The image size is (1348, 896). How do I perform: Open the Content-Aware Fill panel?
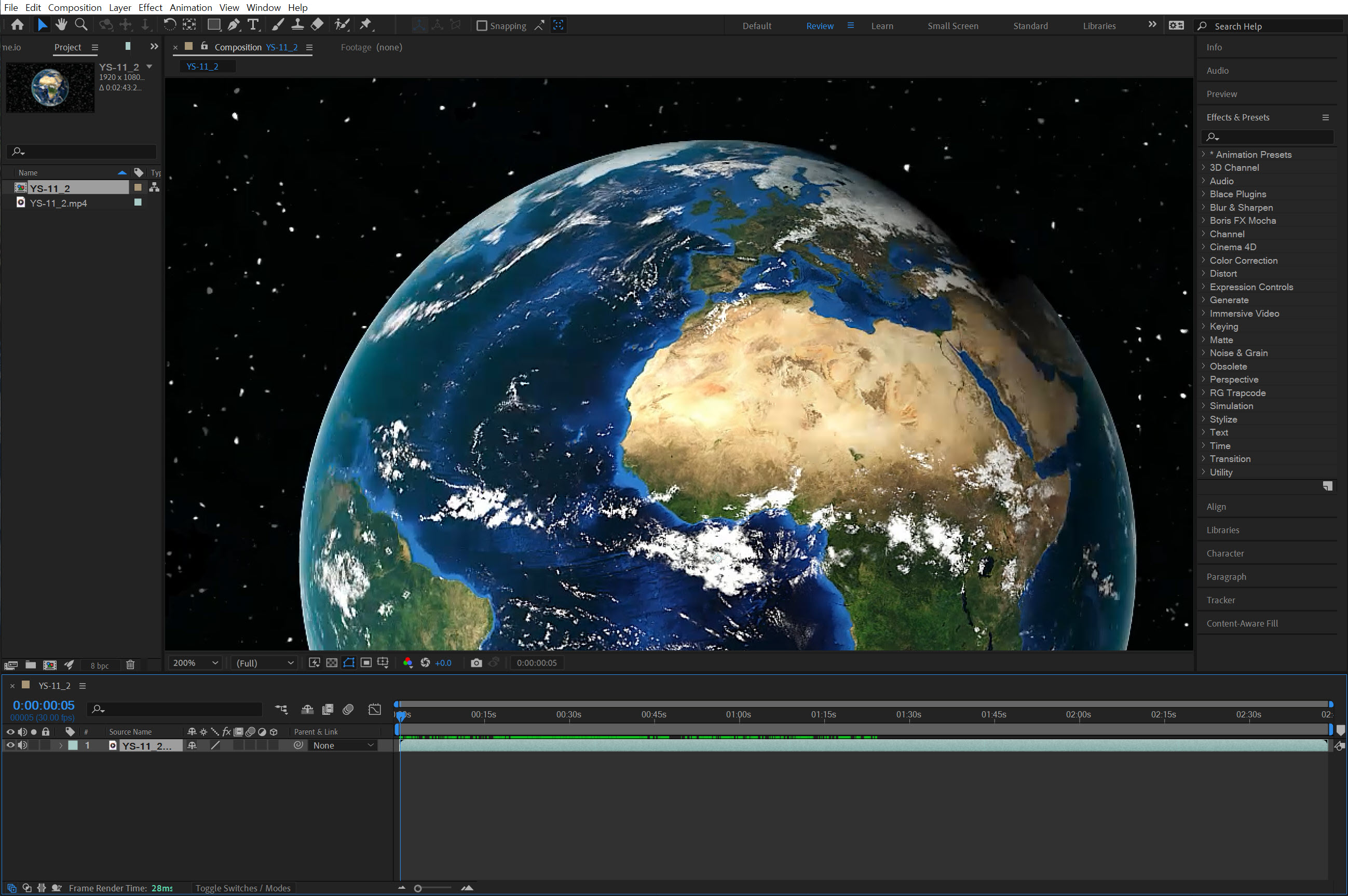tap(1242, 623)
